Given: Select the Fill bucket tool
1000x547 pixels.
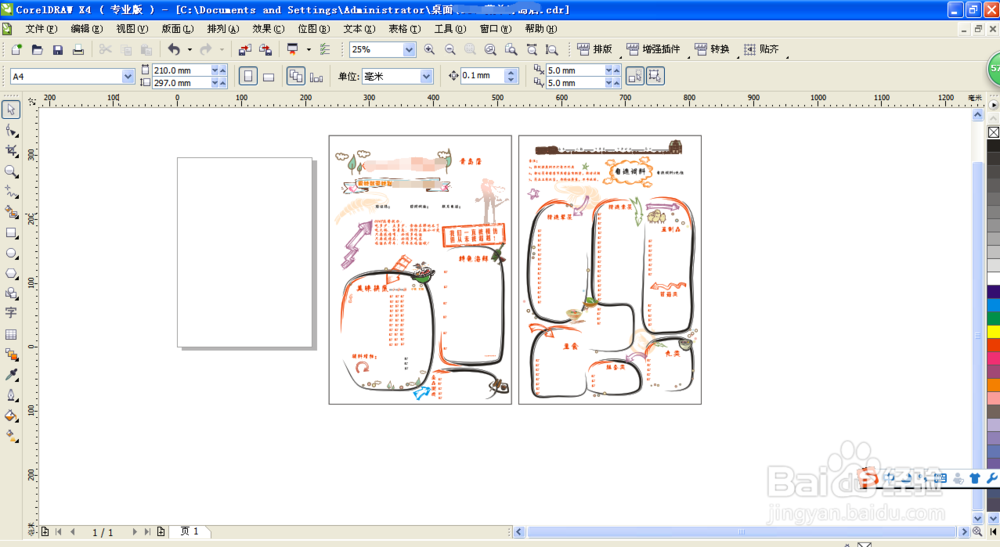Looking at the screenshot, I should [11, 416].
